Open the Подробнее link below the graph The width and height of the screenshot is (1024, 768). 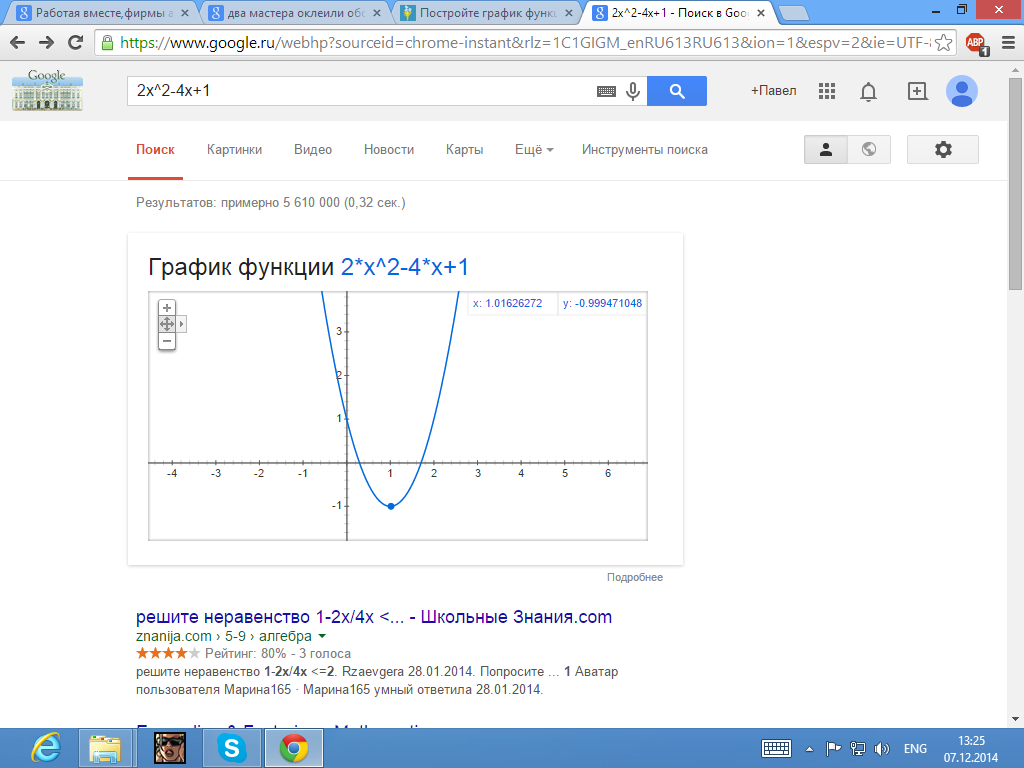(634, 577)
